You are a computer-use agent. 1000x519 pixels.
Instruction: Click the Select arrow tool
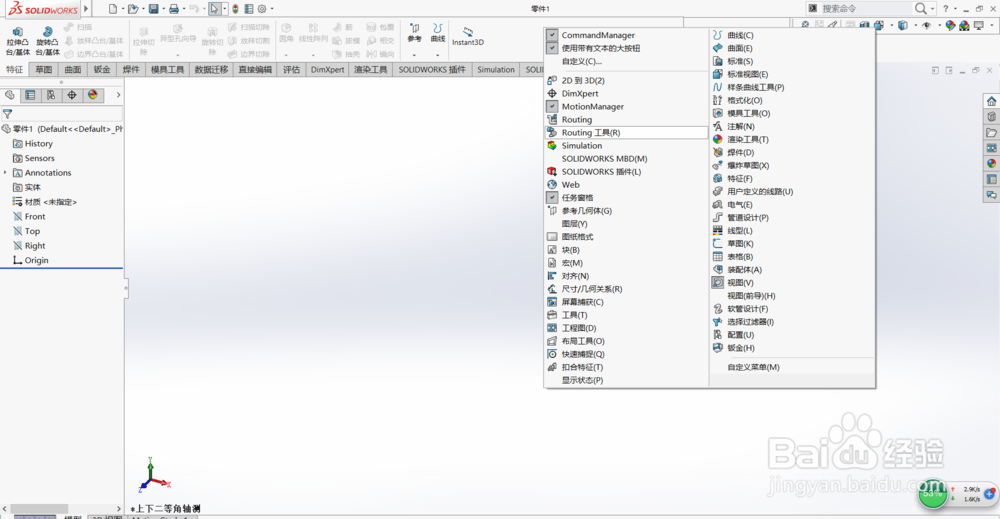(215, 9)
